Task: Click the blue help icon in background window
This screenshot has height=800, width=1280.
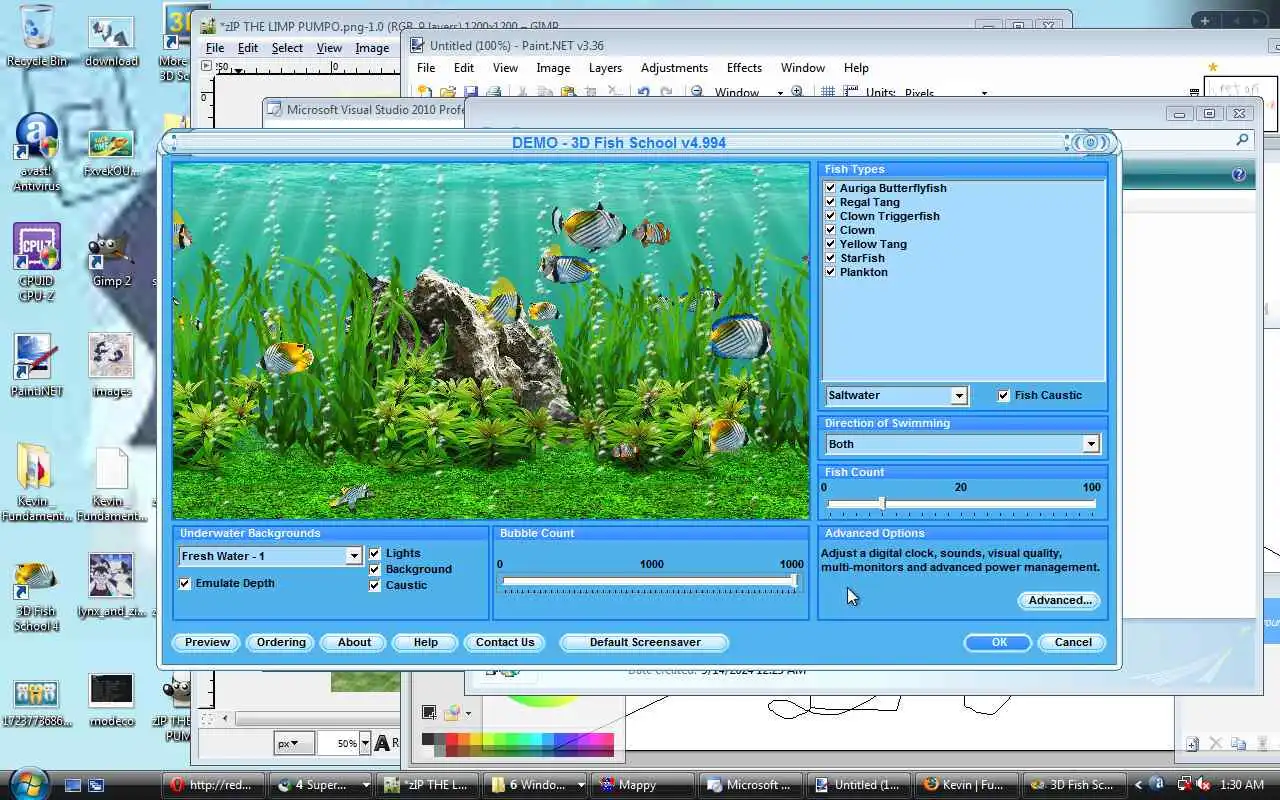Action: point(1239,175)
